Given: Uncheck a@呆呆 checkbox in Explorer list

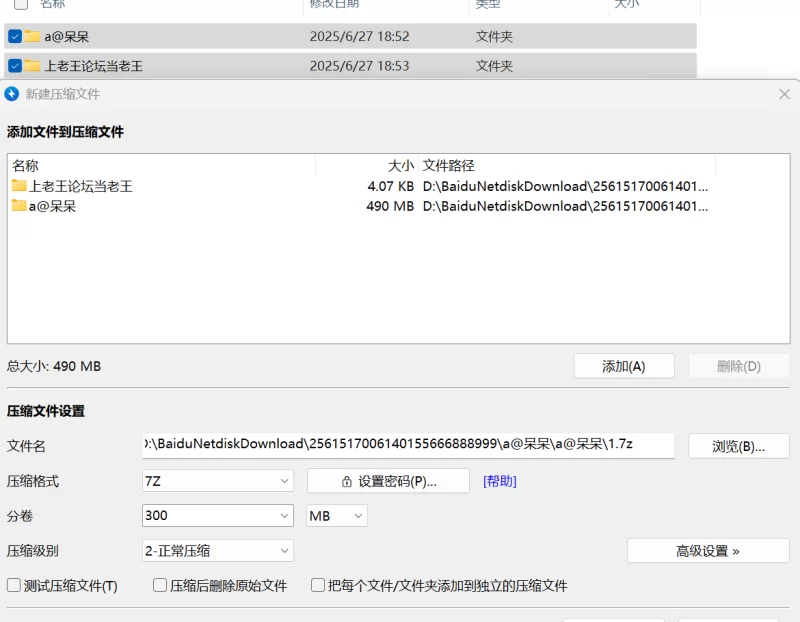Looking at the screenshot, I should click(15, 36).
